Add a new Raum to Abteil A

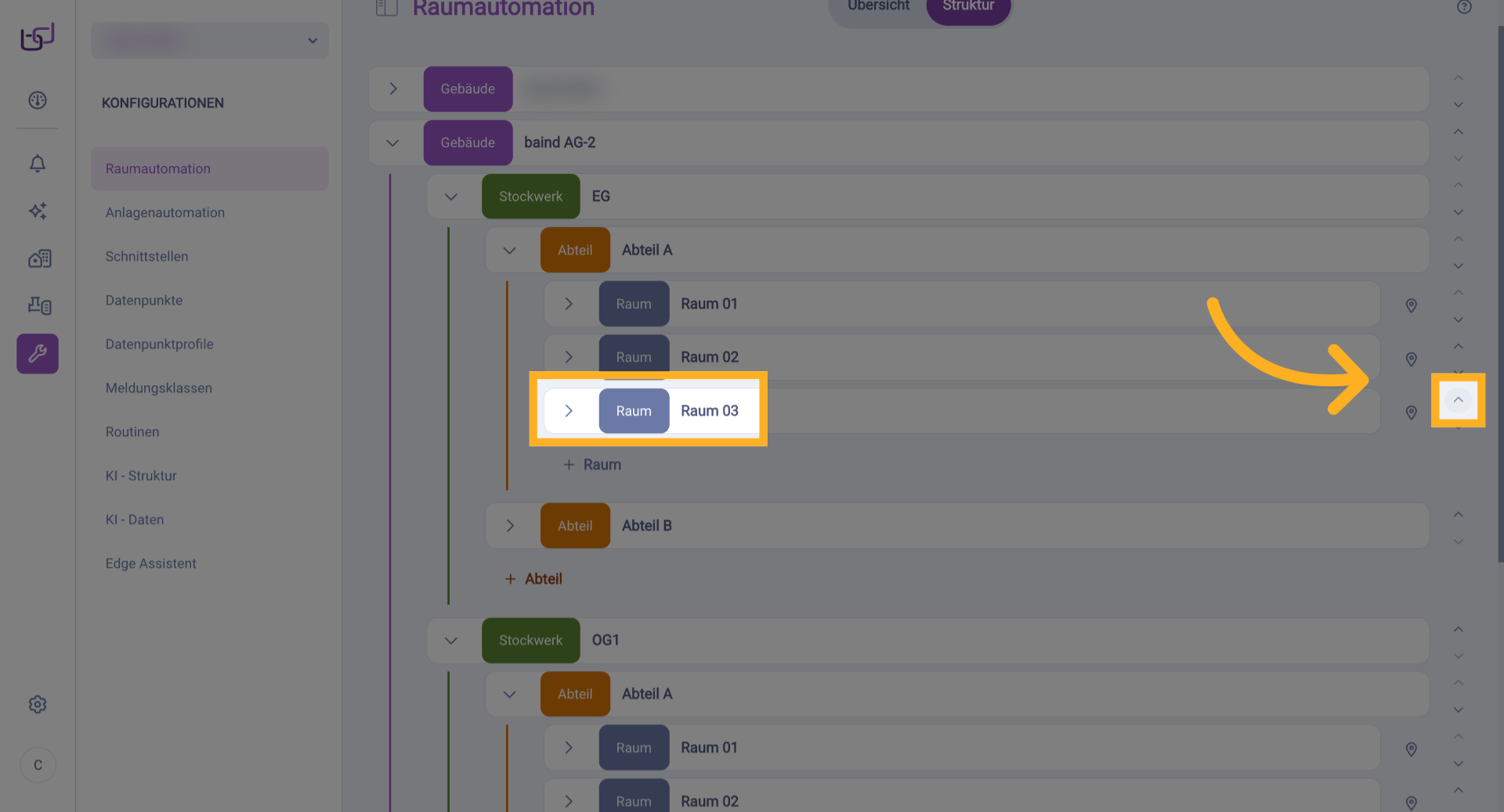point(593,464)
